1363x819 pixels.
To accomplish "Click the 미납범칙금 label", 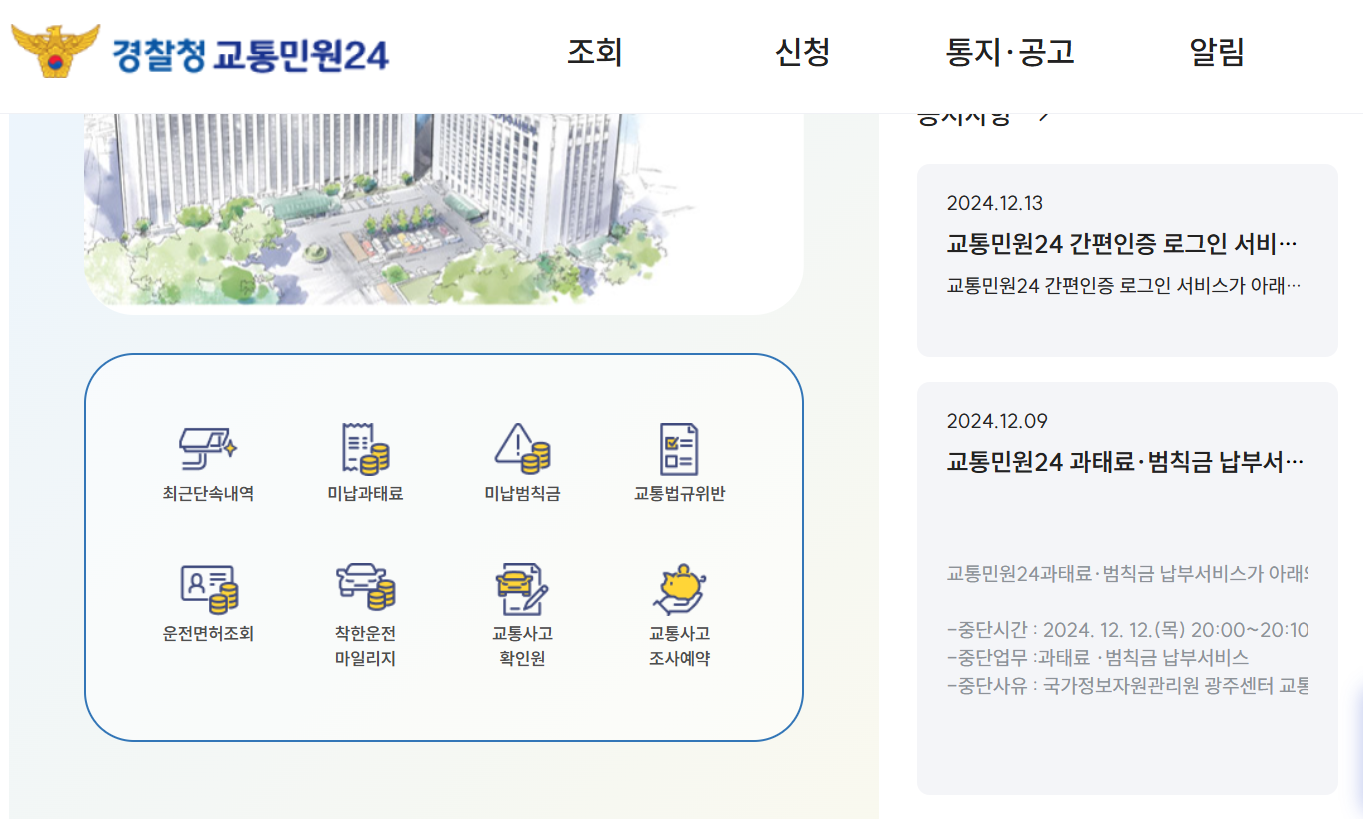I will tap(522, 494).
